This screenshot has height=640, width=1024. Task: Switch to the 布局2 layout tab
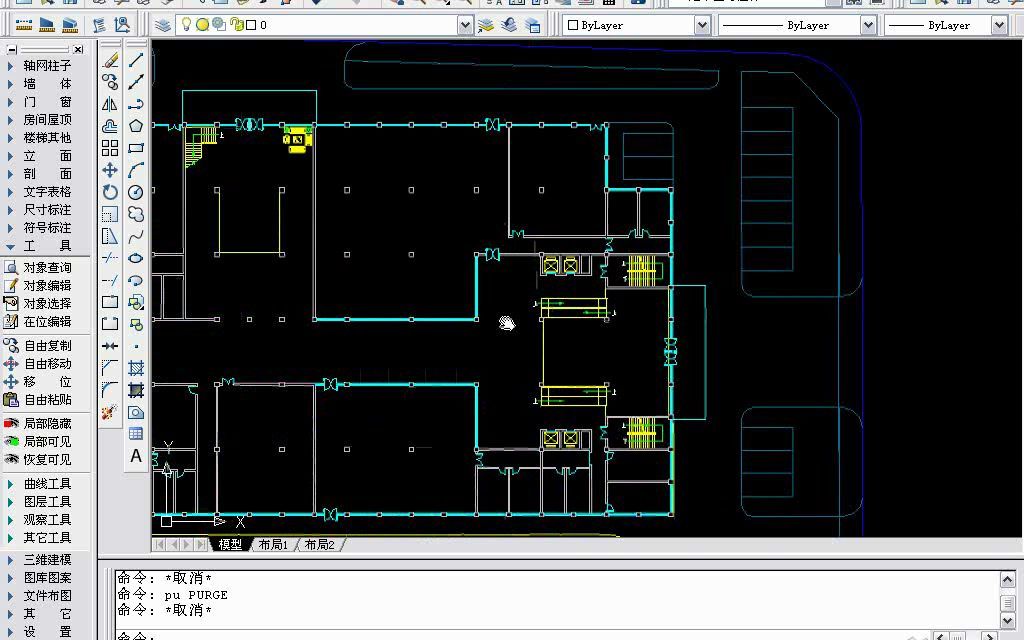319,544
